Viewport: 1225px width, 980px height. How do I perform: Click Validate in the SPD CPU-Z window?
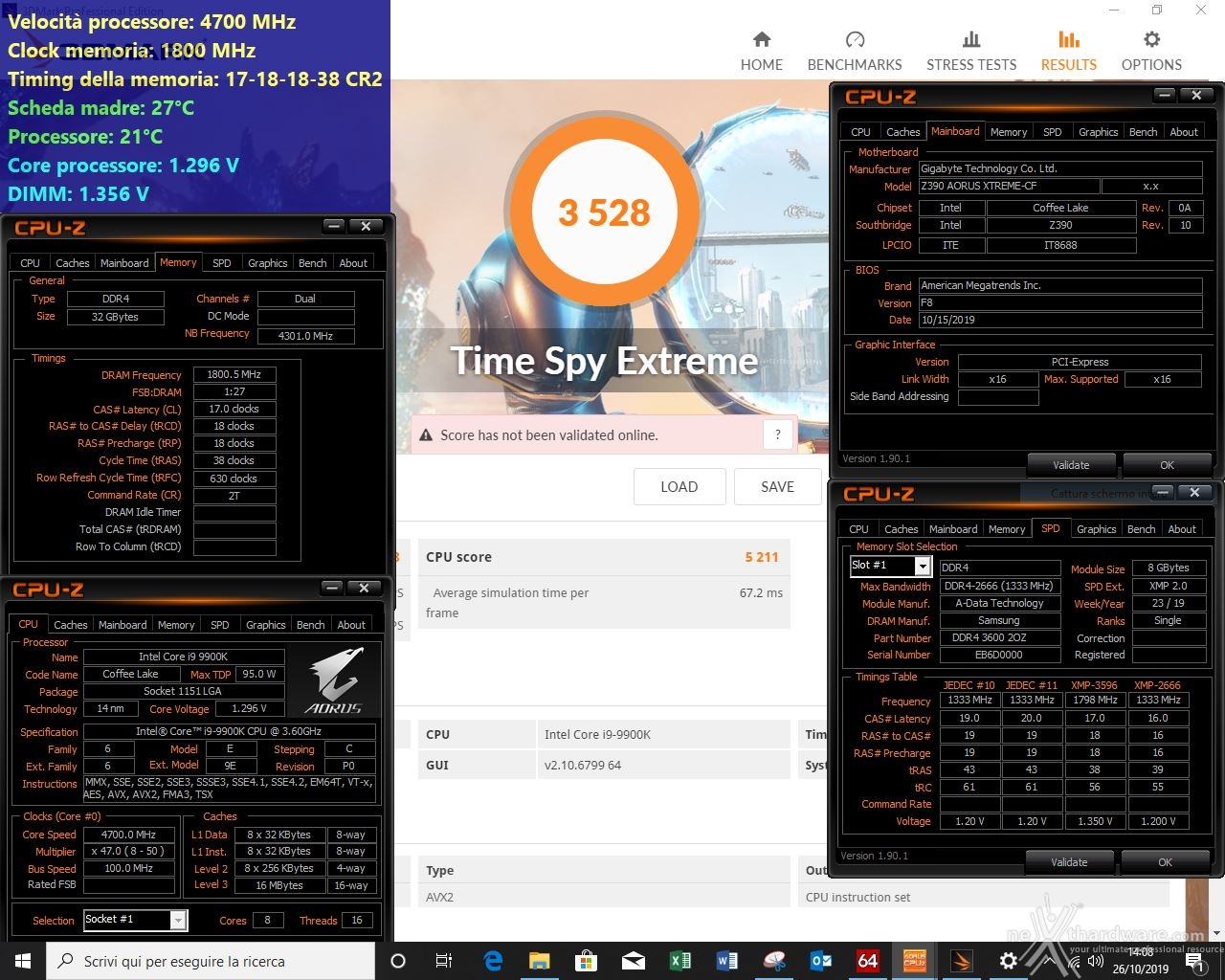point(1069,862)
